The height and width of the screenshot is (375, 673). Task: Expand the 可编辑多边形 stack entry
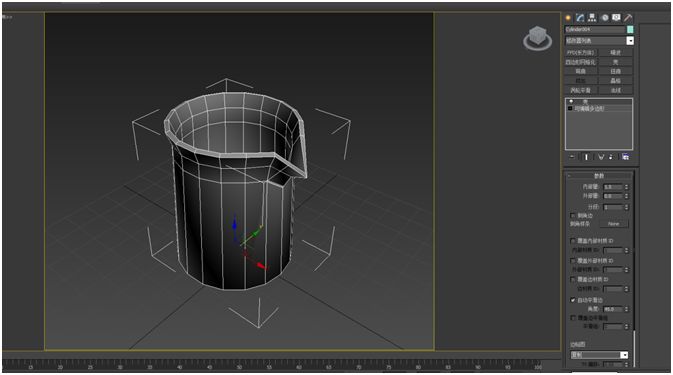570,109
